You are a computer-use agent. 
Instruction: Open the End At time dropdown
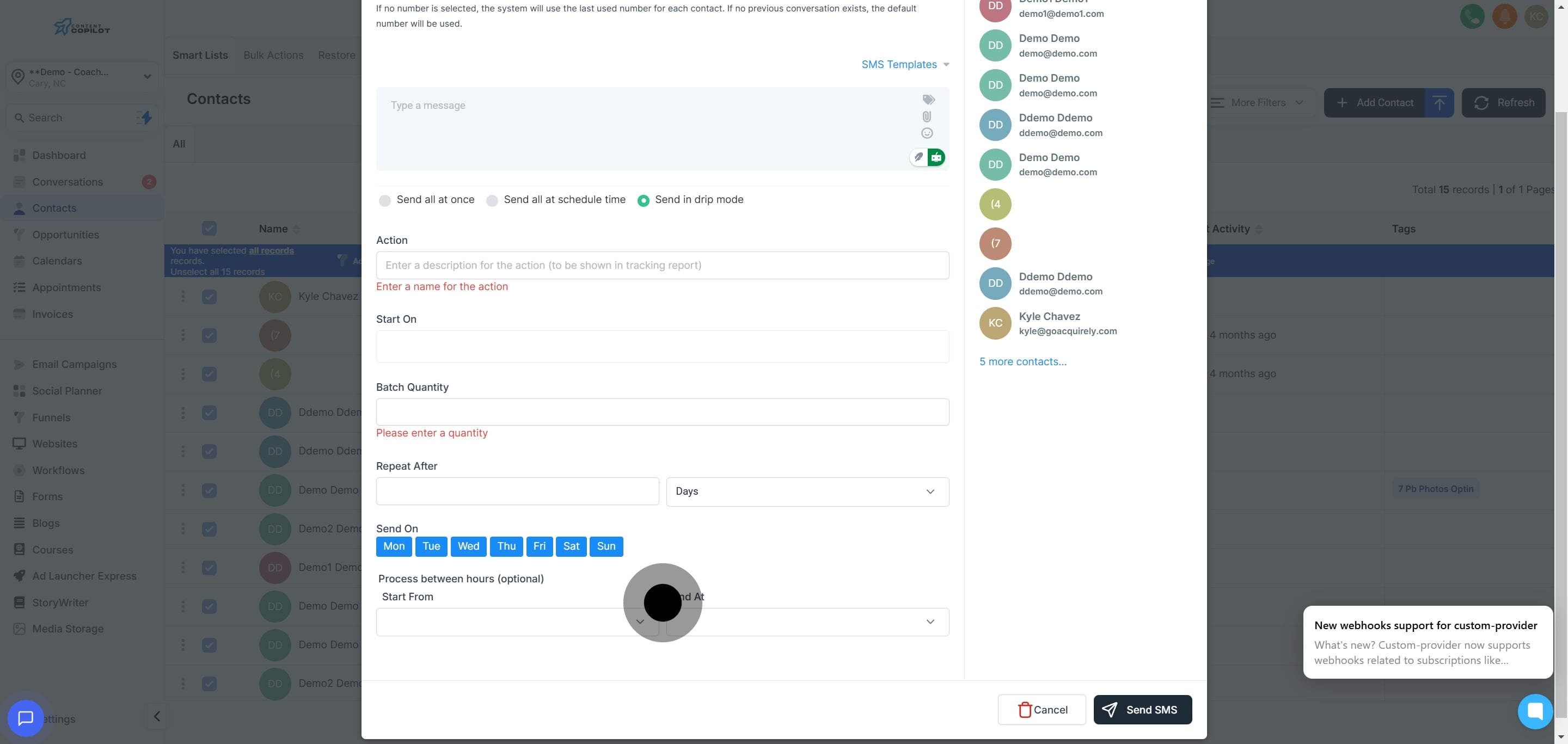[x=807, y=622]
